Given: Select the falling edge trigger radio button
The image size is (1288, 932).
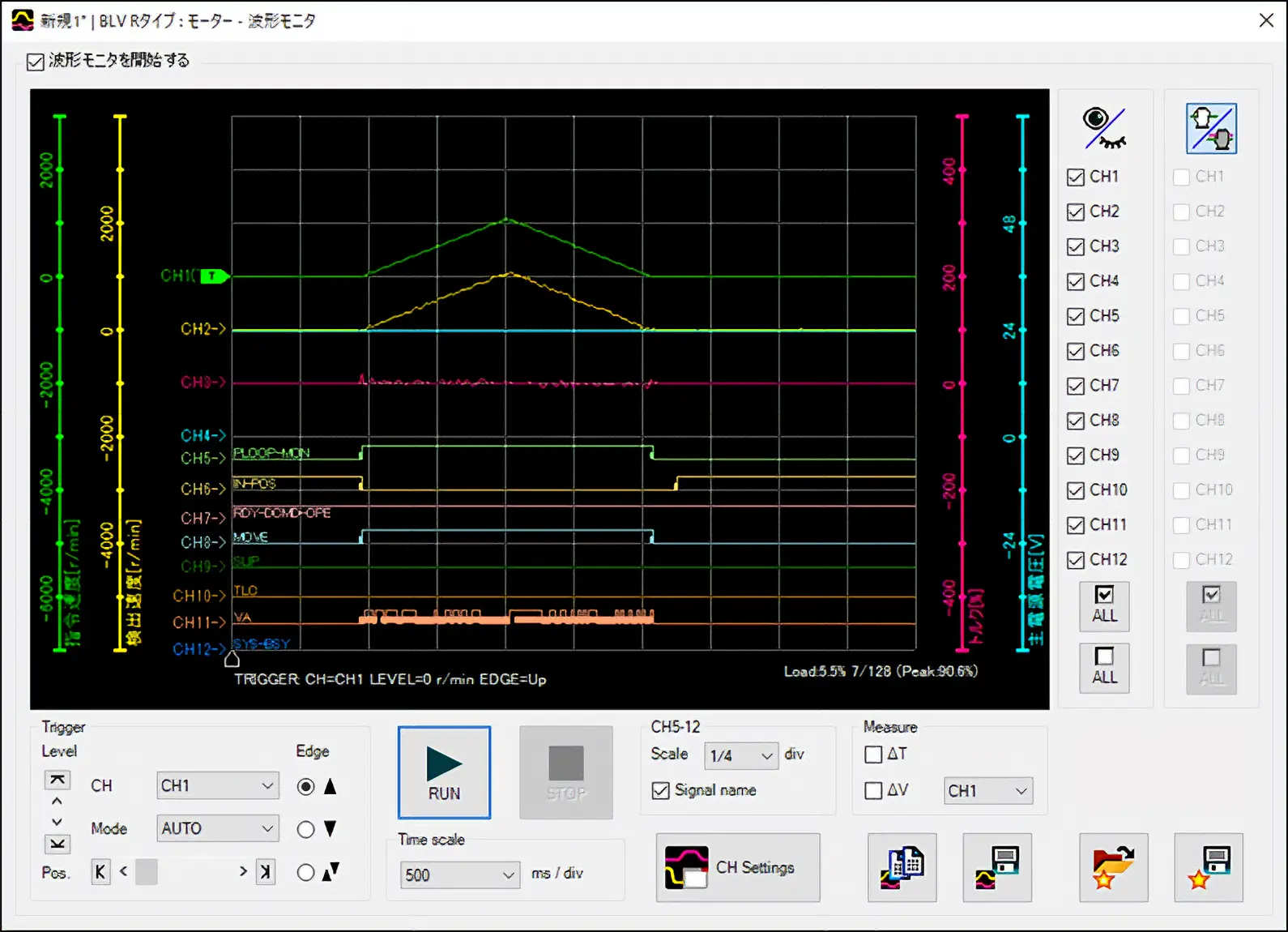Looking at the screenshot, I should tap(305, 829).
